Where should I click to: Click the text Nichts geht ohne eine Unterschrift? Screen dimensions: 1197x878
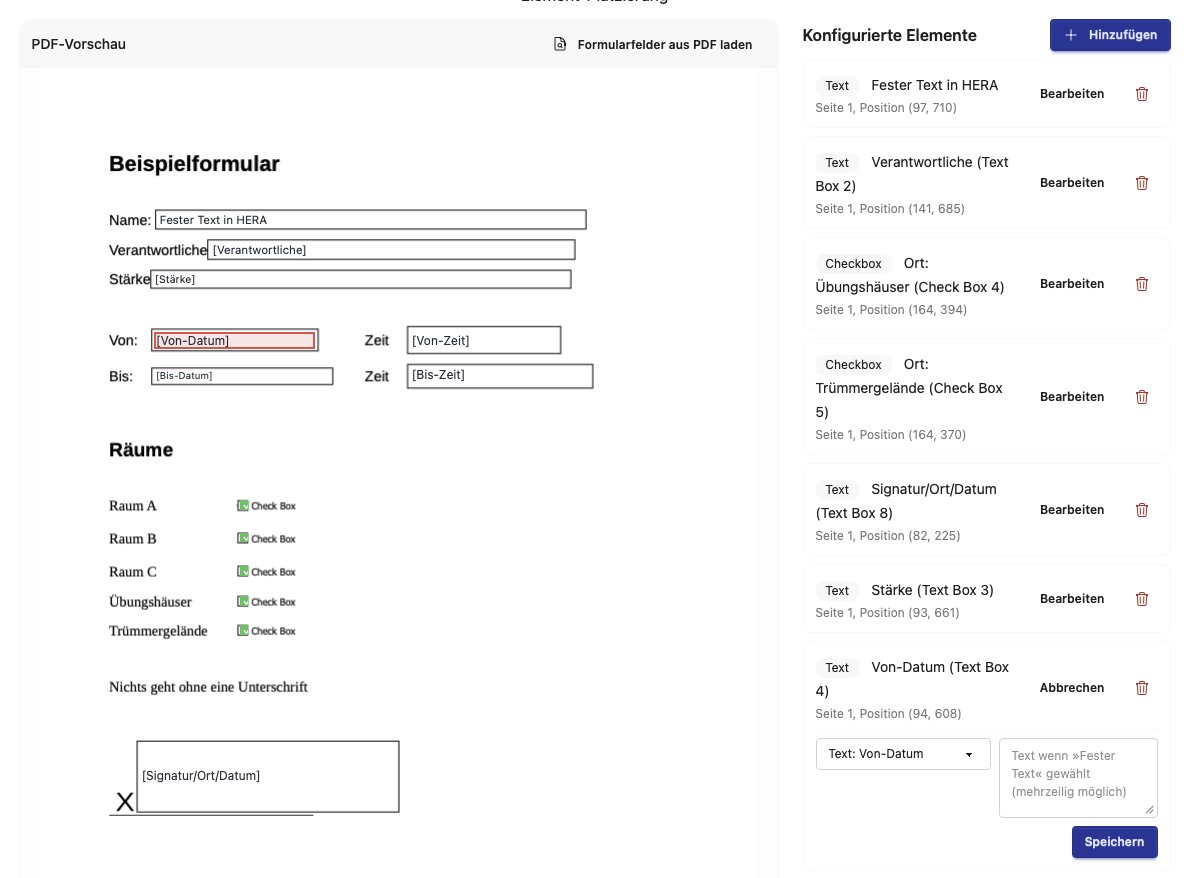[208, 687]
